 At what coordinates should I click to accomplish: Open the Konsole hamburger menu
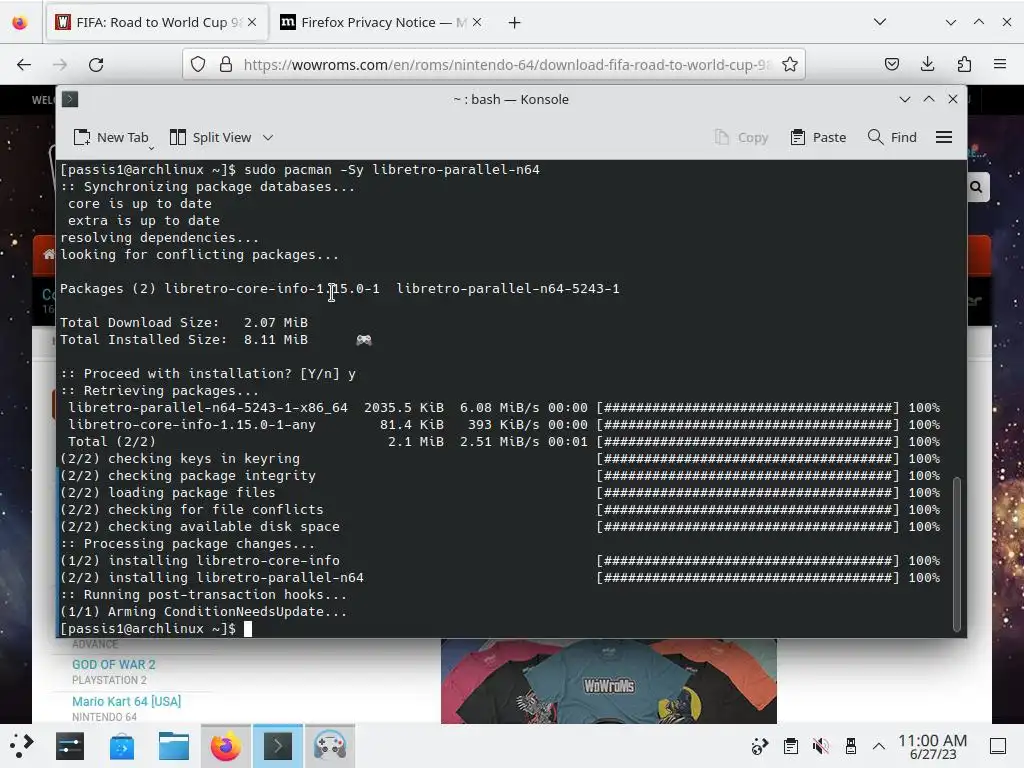[944, 137]
